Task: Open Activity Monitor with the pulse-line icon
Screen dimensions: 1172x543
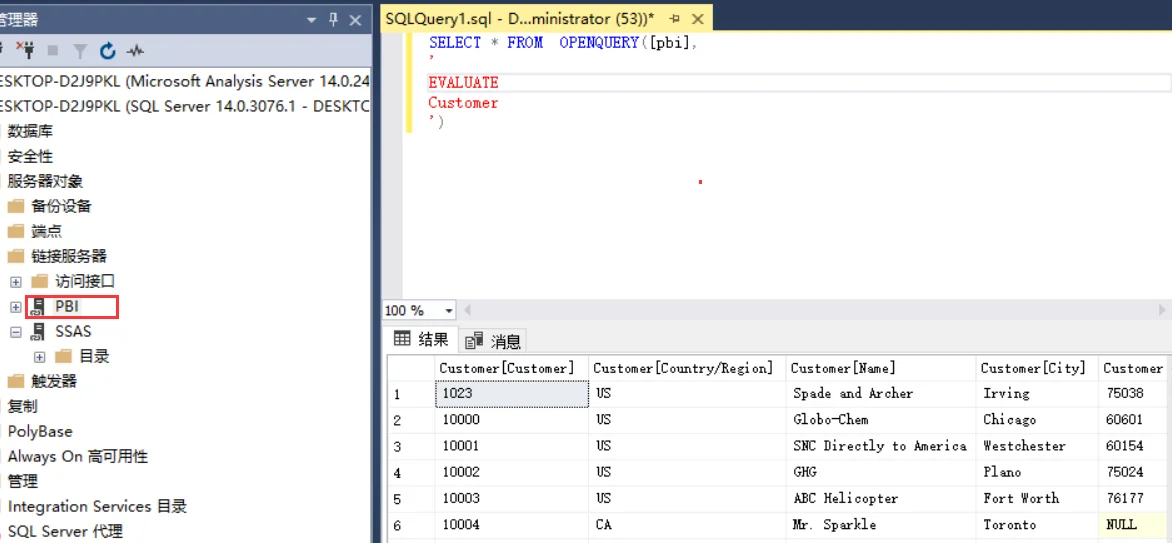Action: [x=135, y=51]
